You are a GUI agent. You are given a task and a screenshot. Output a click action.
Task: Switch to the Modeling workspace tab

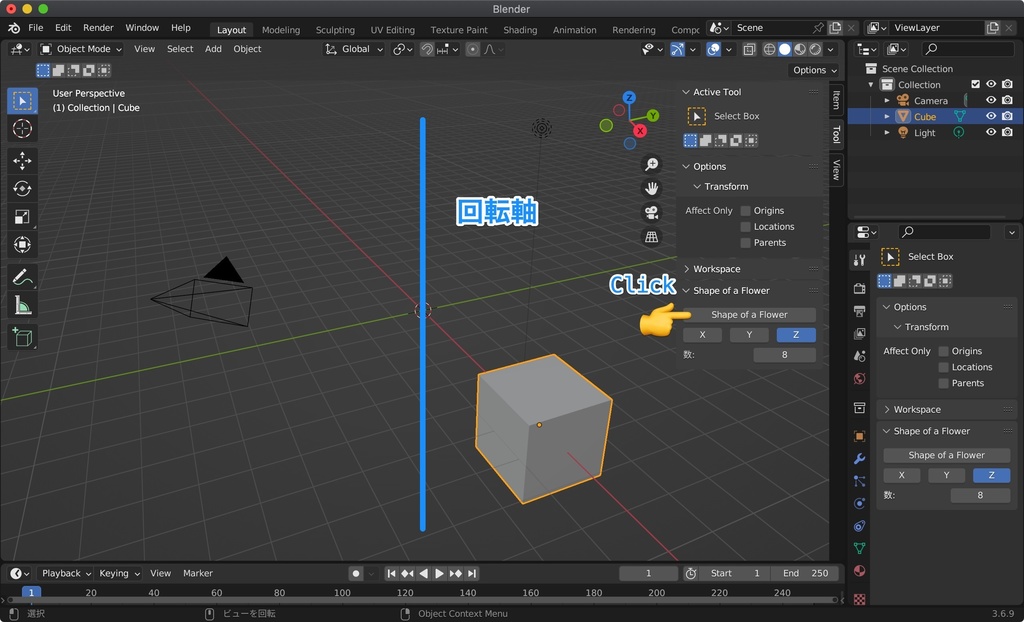281,29
